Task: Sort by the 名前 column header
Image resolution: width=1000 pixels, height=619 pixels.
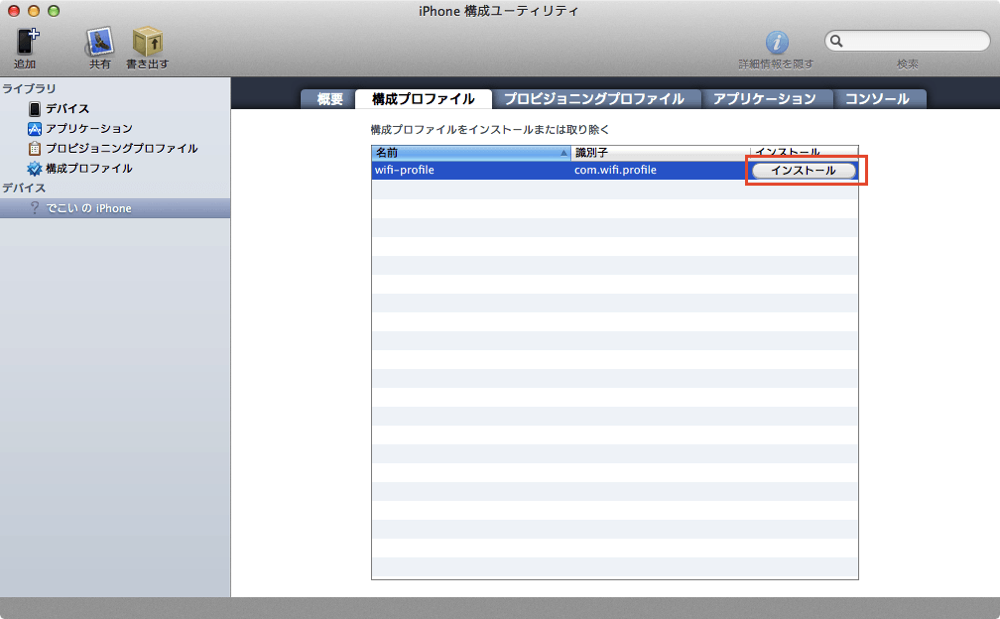Action: [471, 153]
